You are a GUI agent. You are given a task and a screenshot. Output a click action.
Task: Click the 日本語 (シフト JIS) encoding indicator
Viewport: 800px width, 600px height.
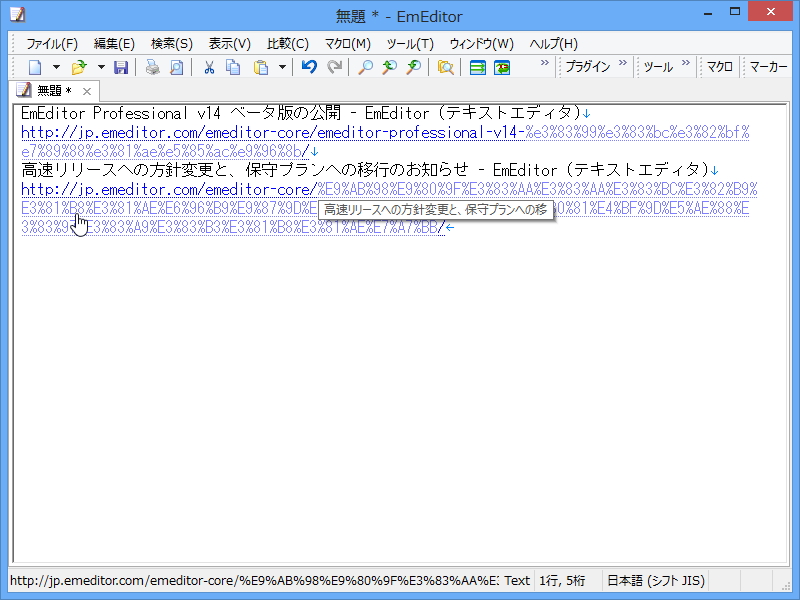point(656,581)
